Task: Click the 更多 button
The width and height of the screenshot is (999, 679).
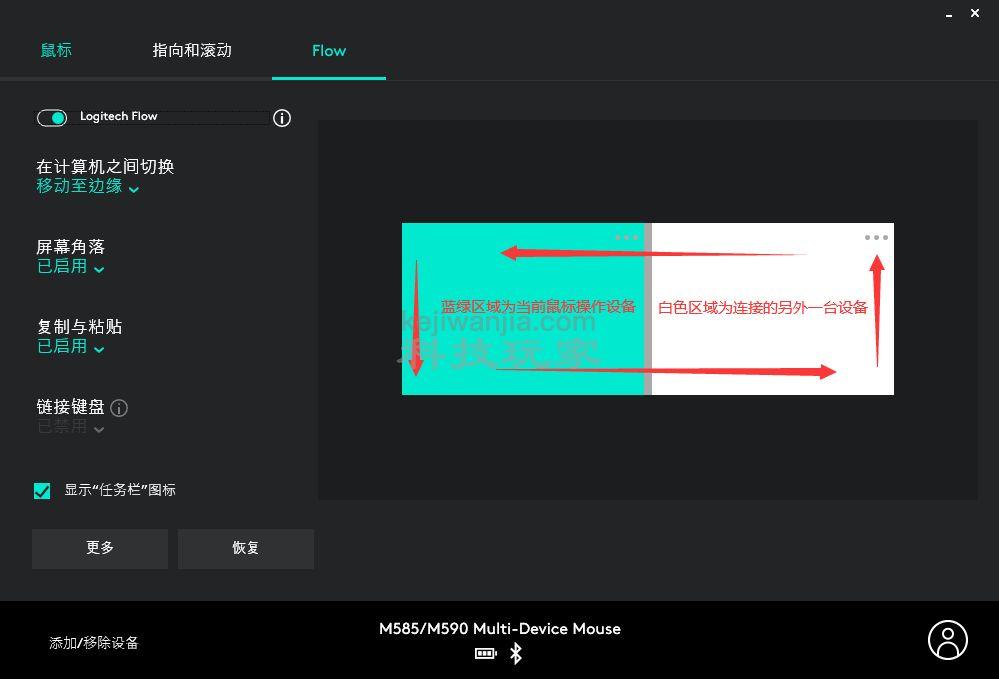Action: [x=99, y=548]
